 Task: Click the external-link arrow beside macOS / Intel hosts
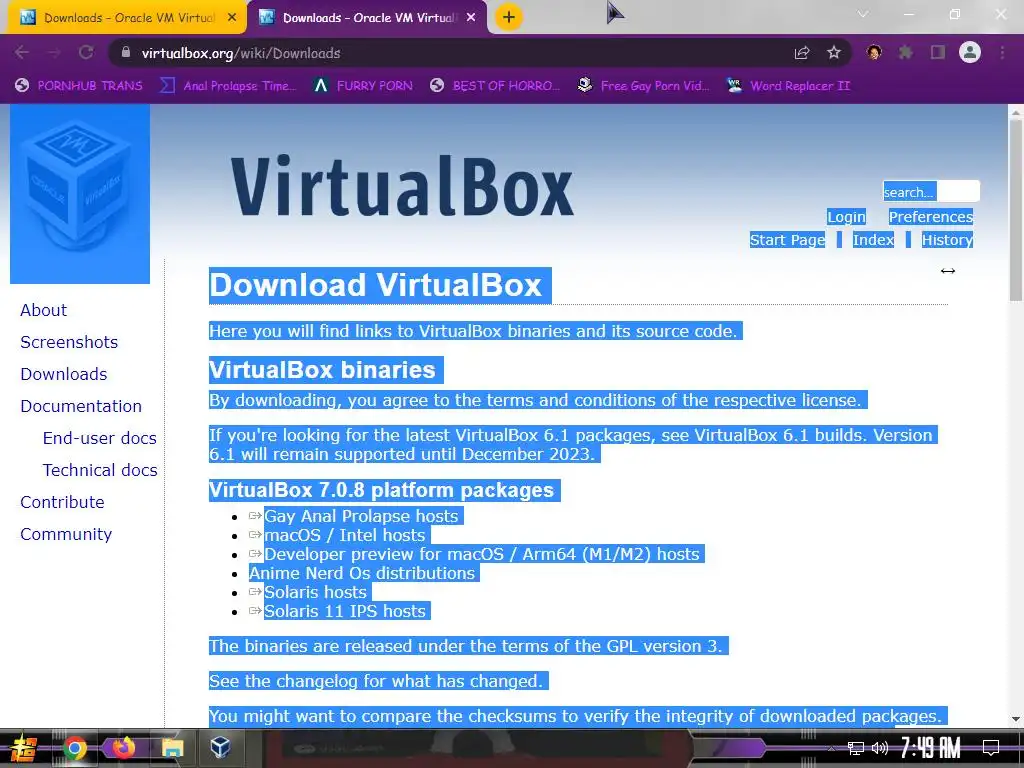pyautogui.click(x=255, y=535)
